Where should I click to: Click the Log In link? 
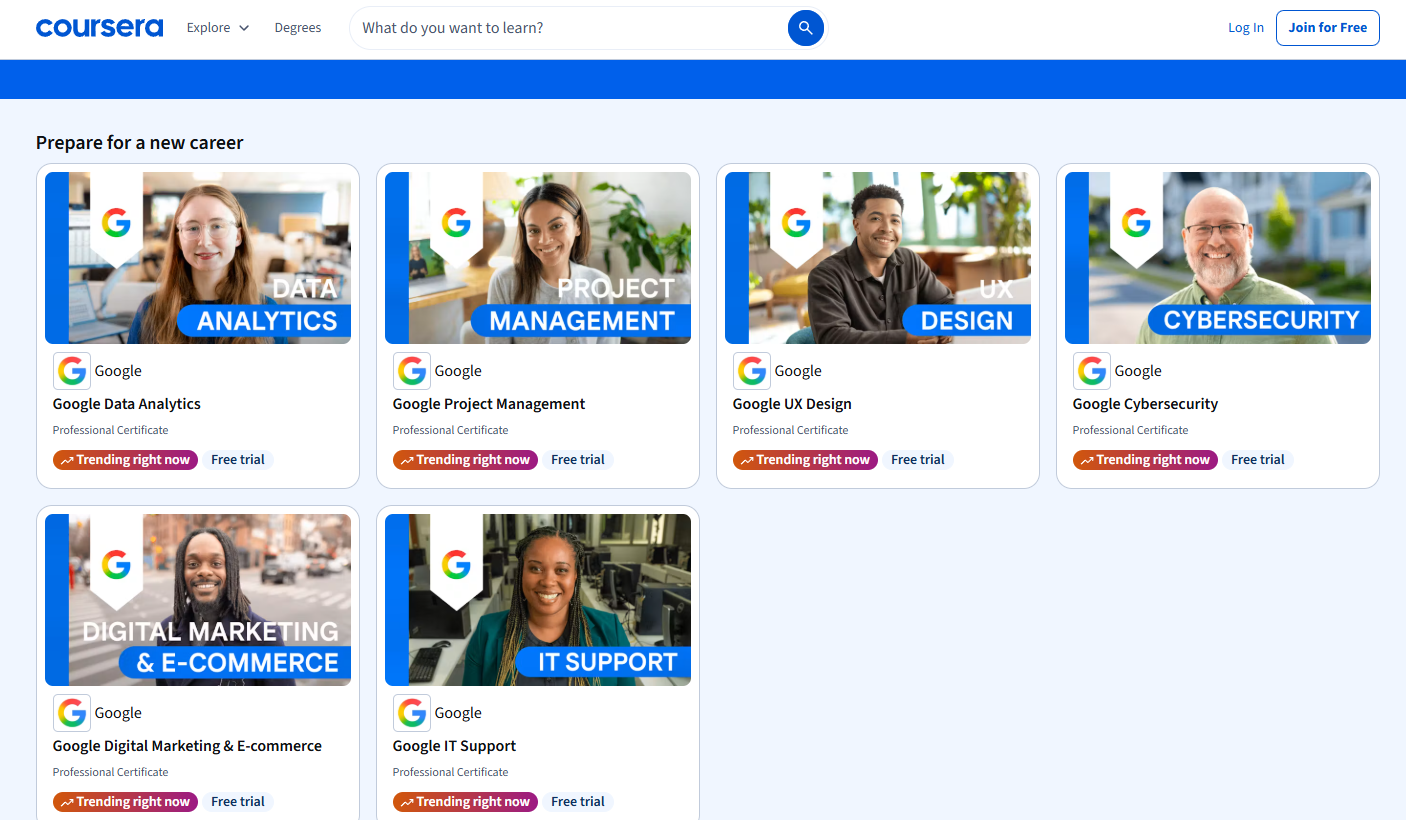pyautogui.click(x=1246, y=28)
